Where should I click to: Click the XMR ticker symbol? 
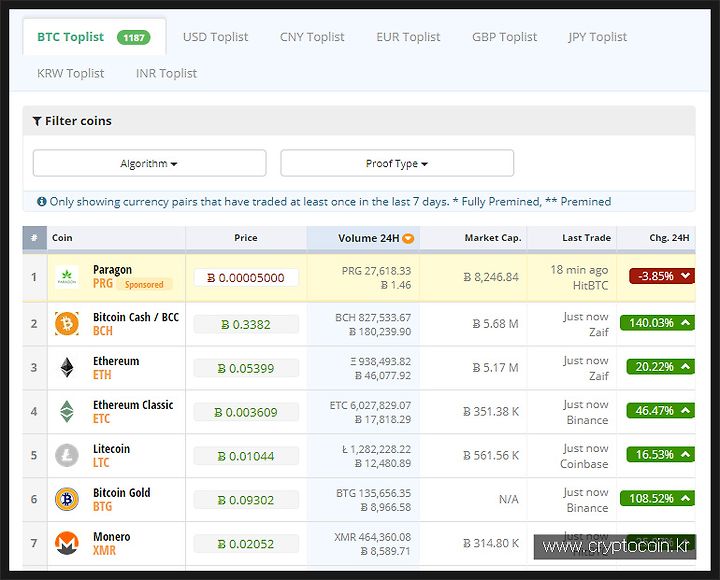click(104, 550)
